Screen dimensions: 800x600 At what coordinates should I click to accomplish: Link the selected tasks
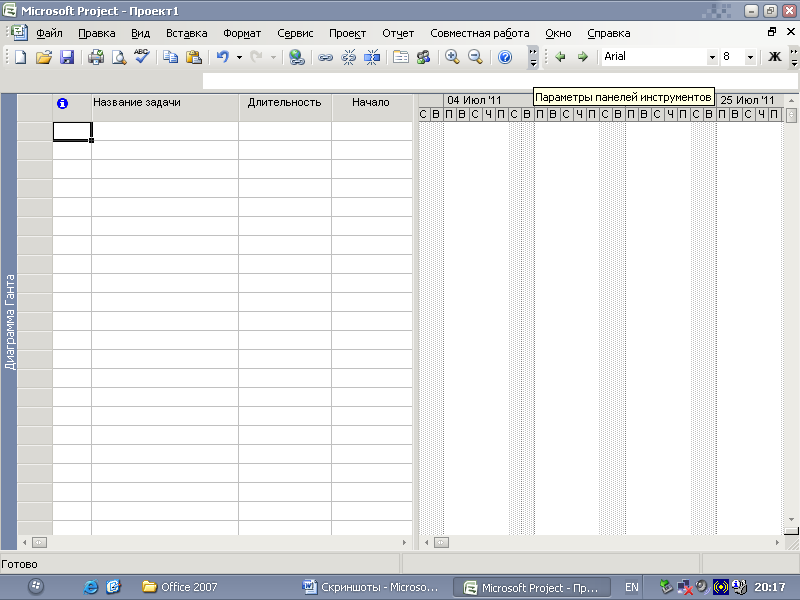325,57
